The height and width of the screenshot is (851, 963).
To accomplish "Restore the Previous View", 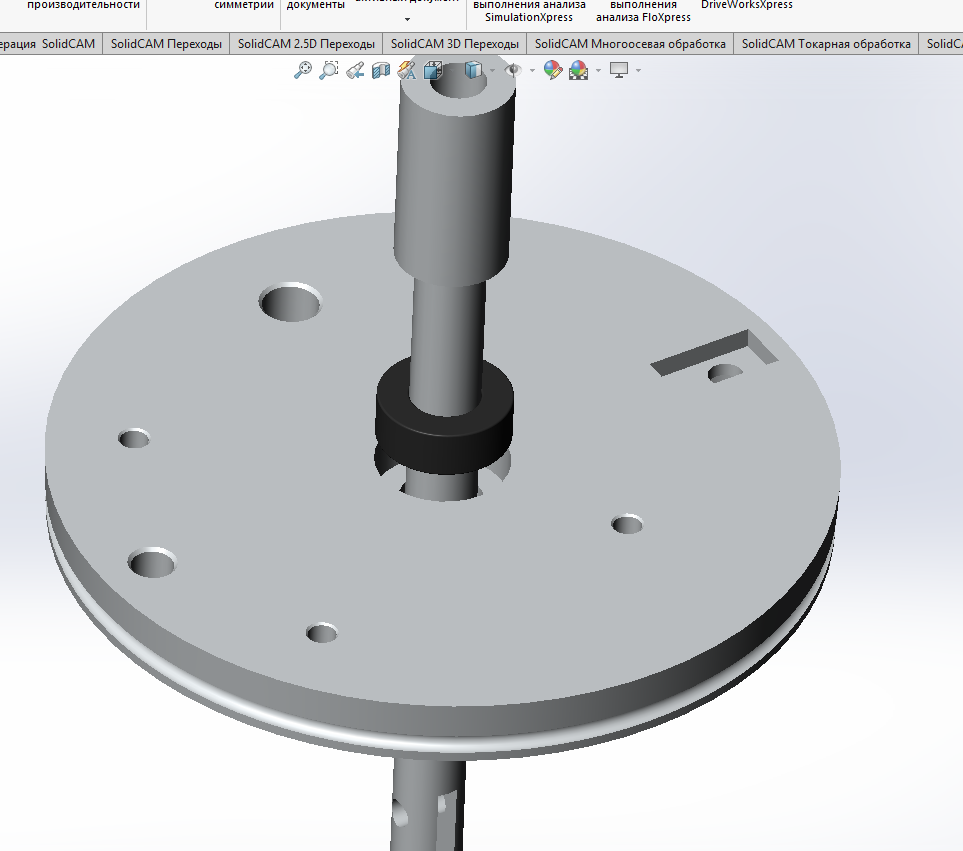I will pyautogui.click(x=355, y=70).
